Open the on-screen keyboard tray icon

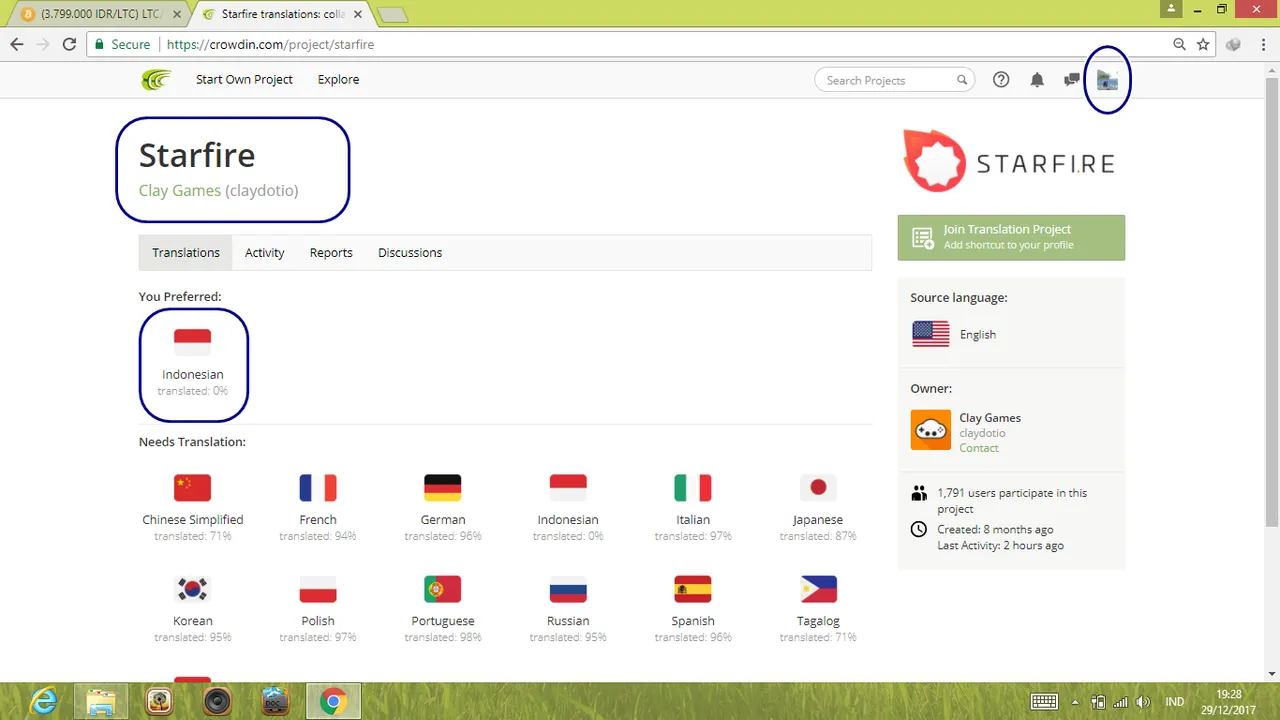tap(1044, 702)
